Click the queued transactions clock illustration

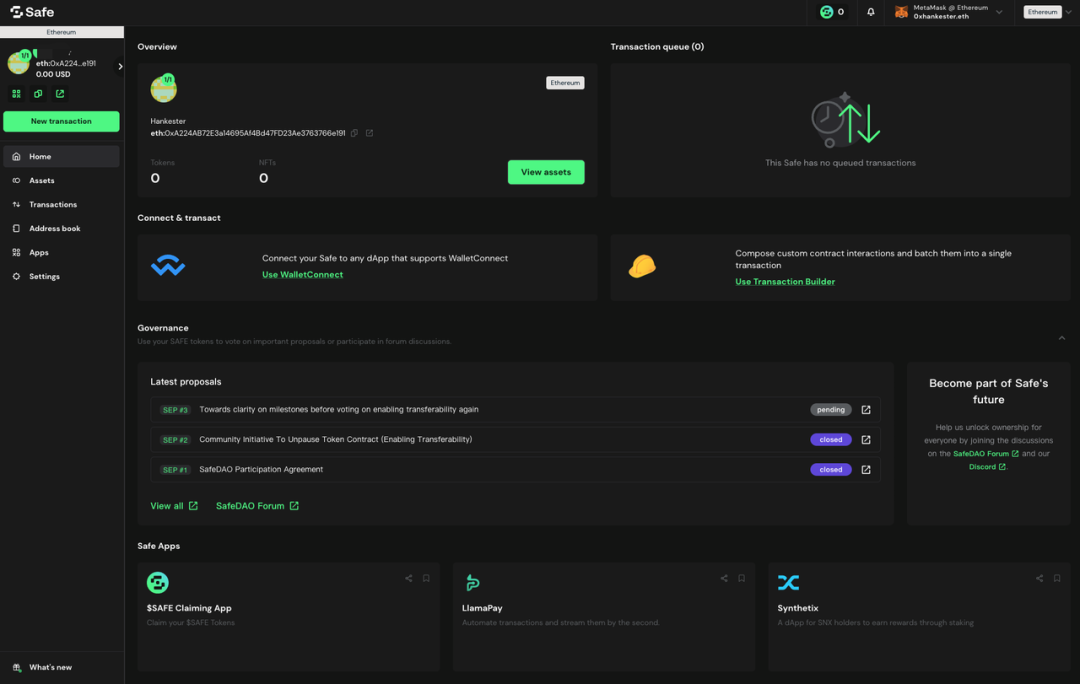[845, 121]
